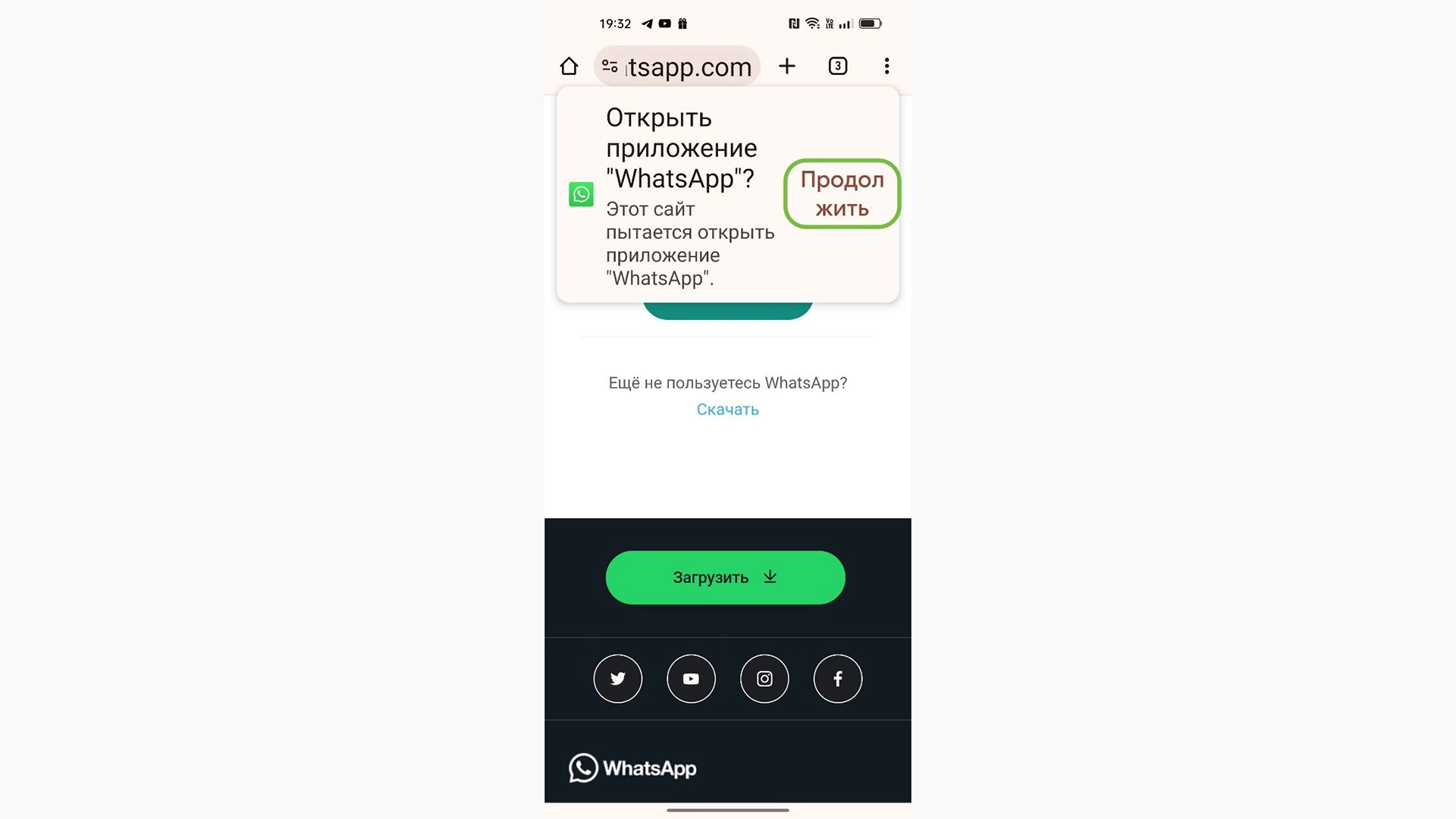Open browser three-dot menu
The height and width of the screenshot is (819, 1456).
click(884, 66)
